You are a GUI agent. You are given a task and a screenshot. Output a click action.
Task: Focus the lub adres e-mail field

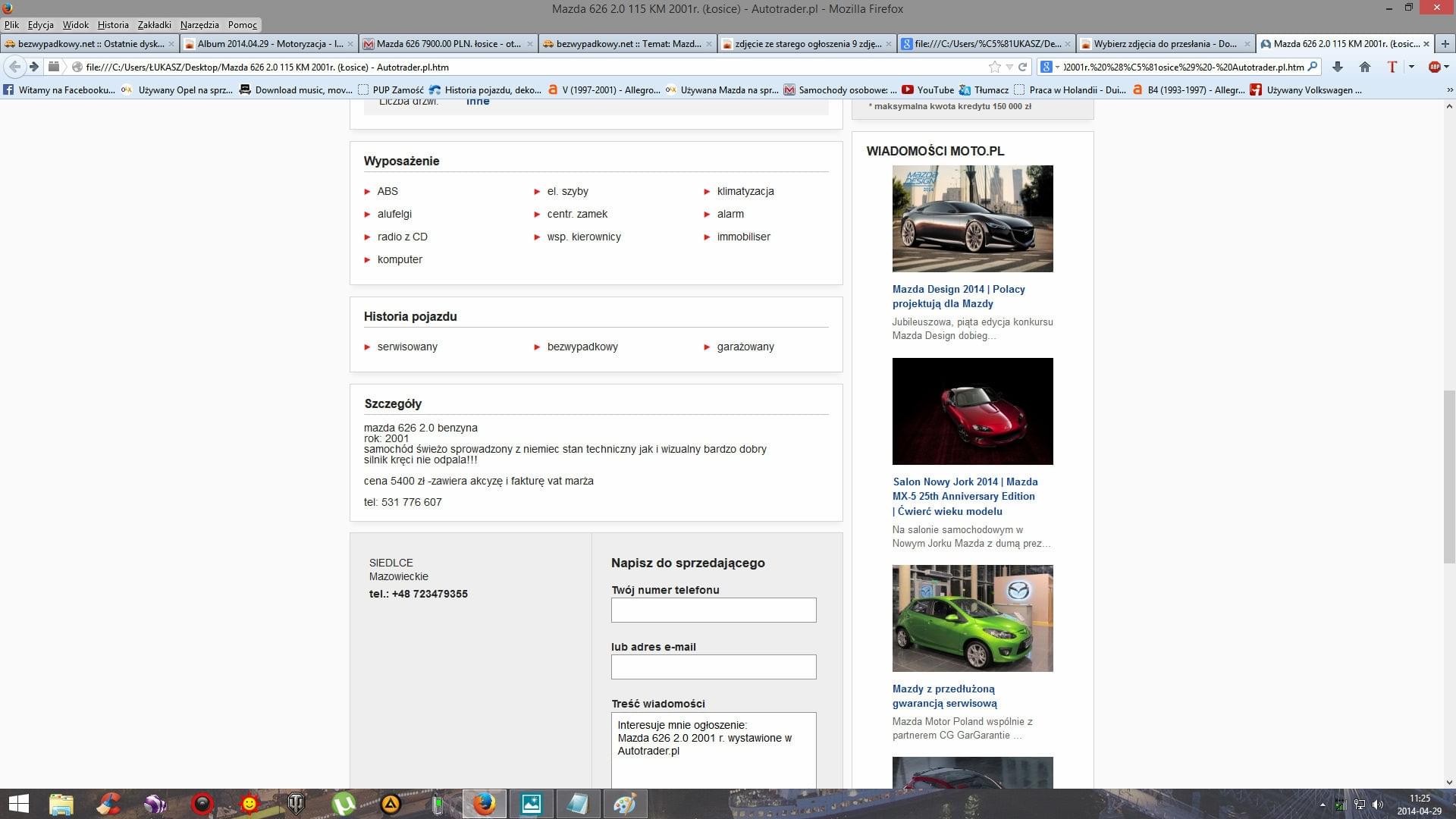point(714,667)
